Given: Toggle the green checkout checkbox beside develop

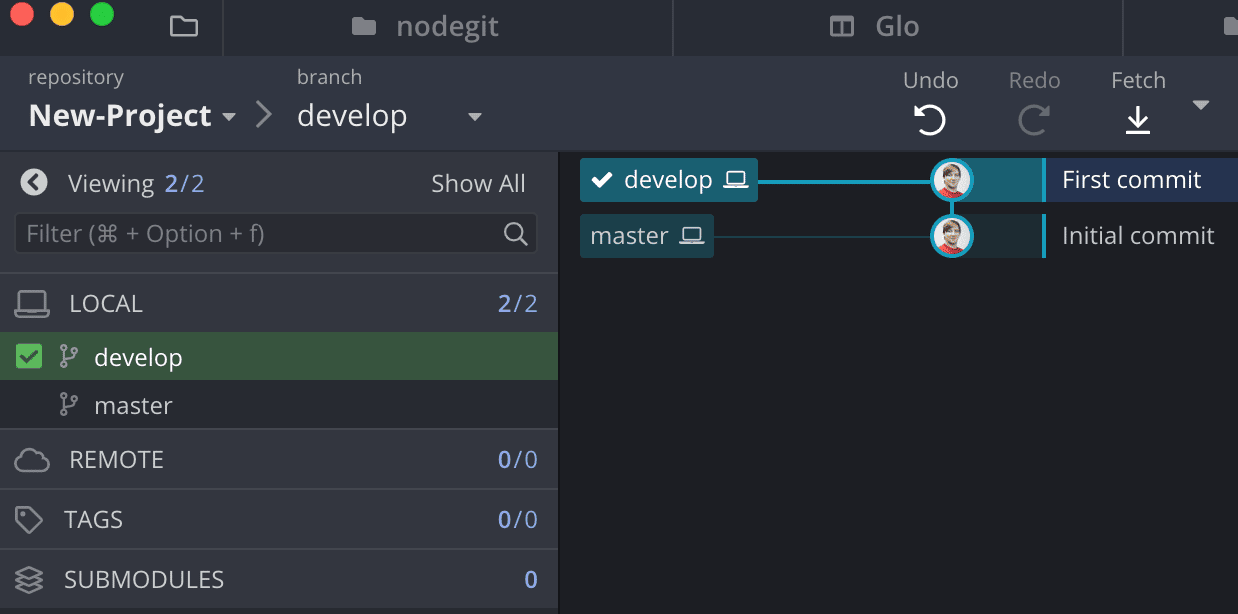Looking at the screenshot, I should pos(28,356).
